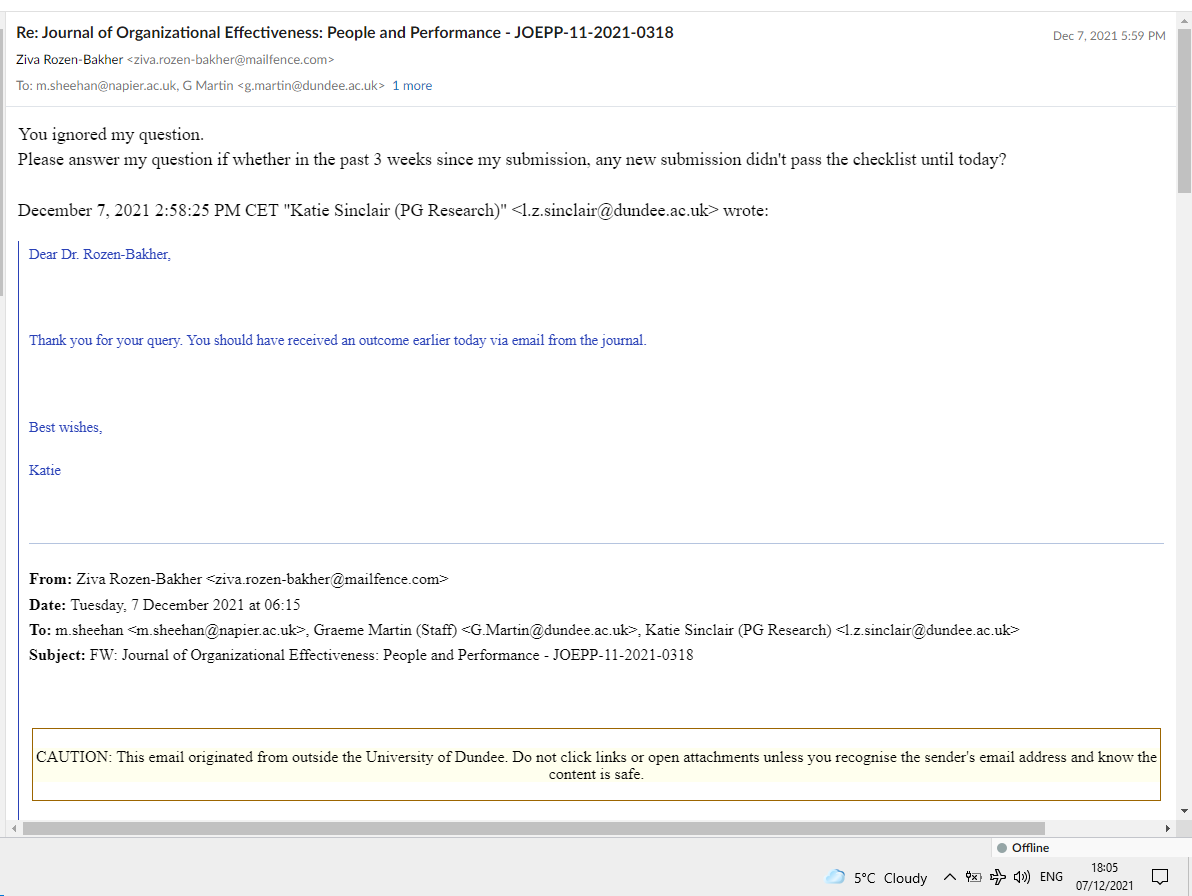Click the sentence beginning 'Please answer my question'
Image resolution: width=1192 pixels, height=896 pixels.
pos(512,160)
